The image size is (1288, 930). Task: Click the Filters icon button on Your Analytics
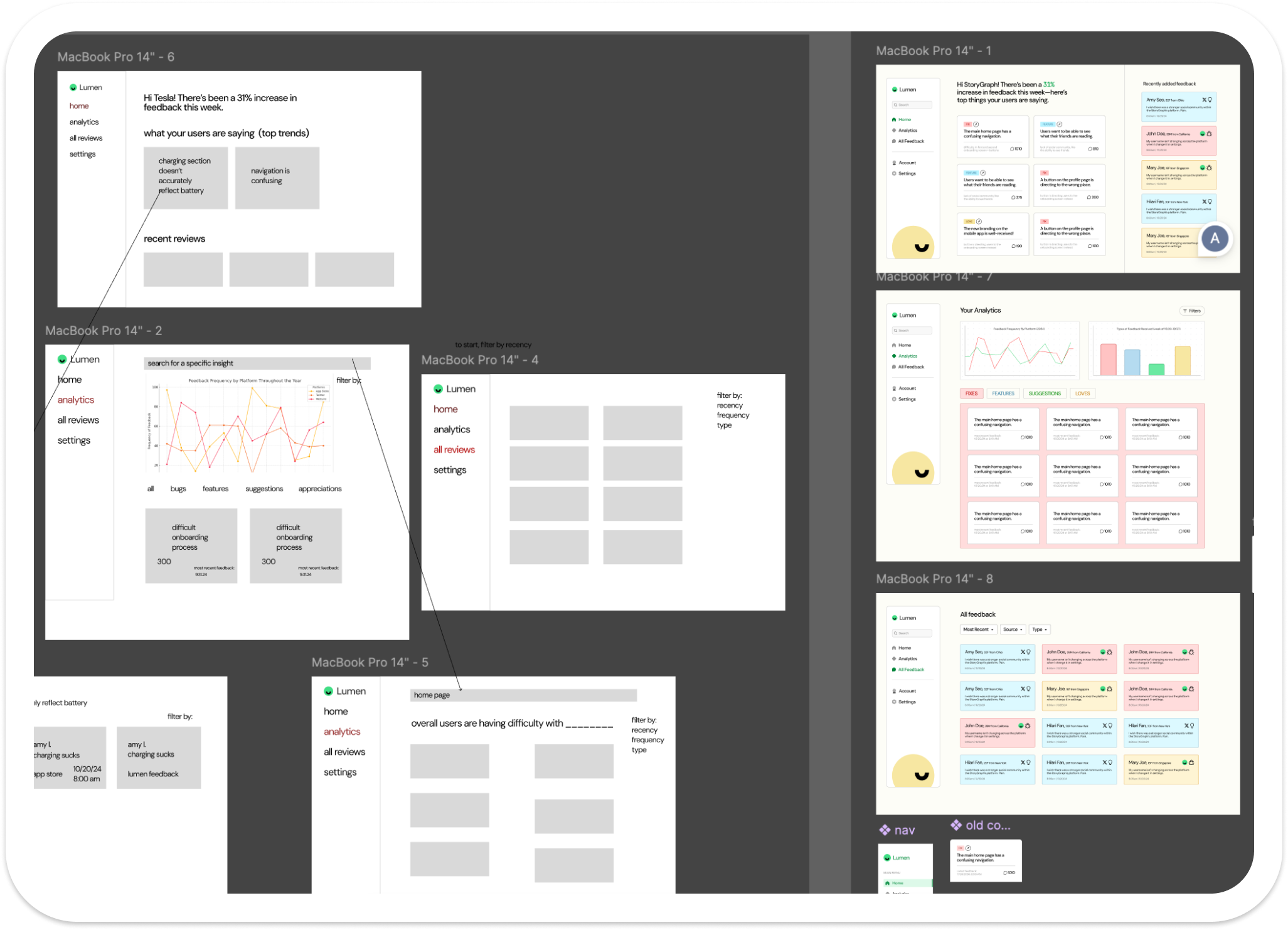[x=1191, y=311]
